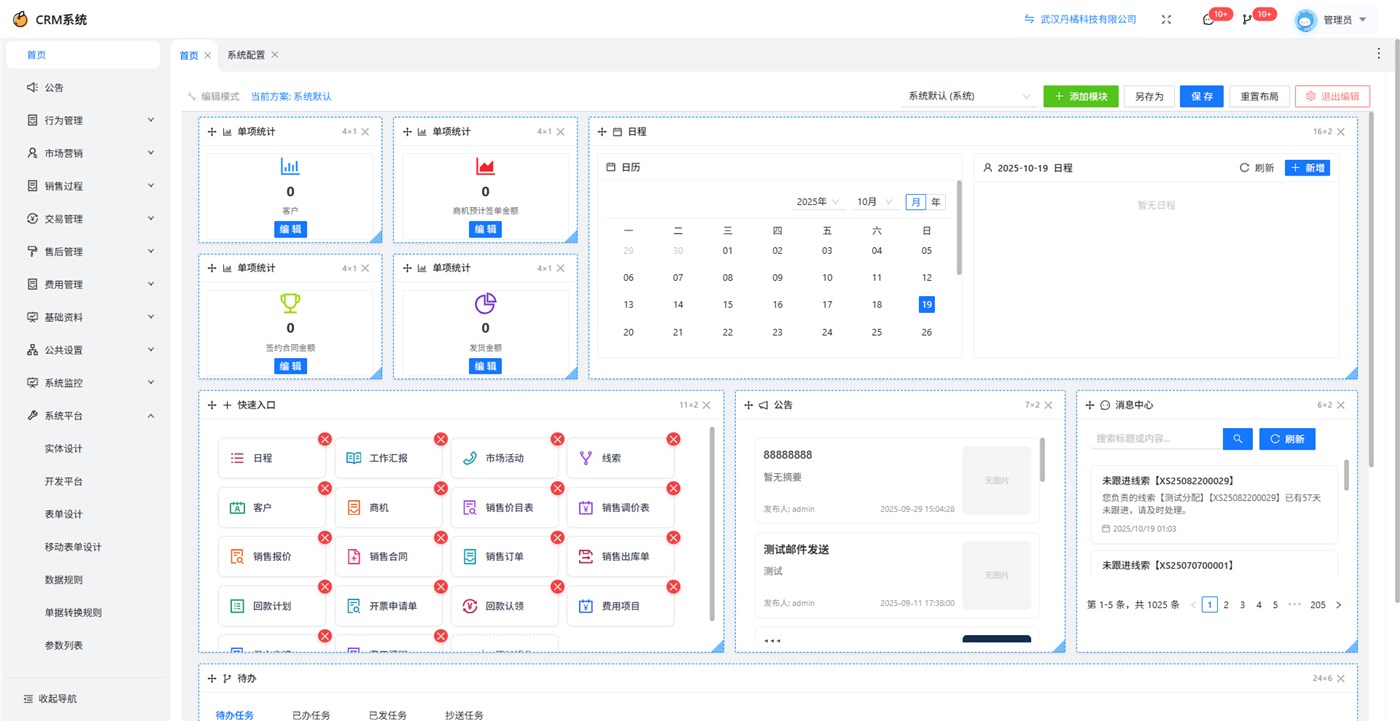This screenshot has width=1400, height=721.
Task: Click the three-dot more options icon
Action: pos(1379,54)
